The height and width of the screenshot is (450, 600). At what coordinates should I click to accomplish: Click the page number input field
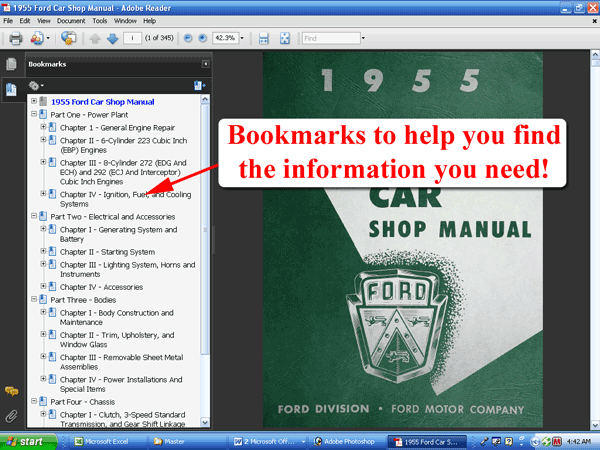pyautogui.click(x=132, y=38)
